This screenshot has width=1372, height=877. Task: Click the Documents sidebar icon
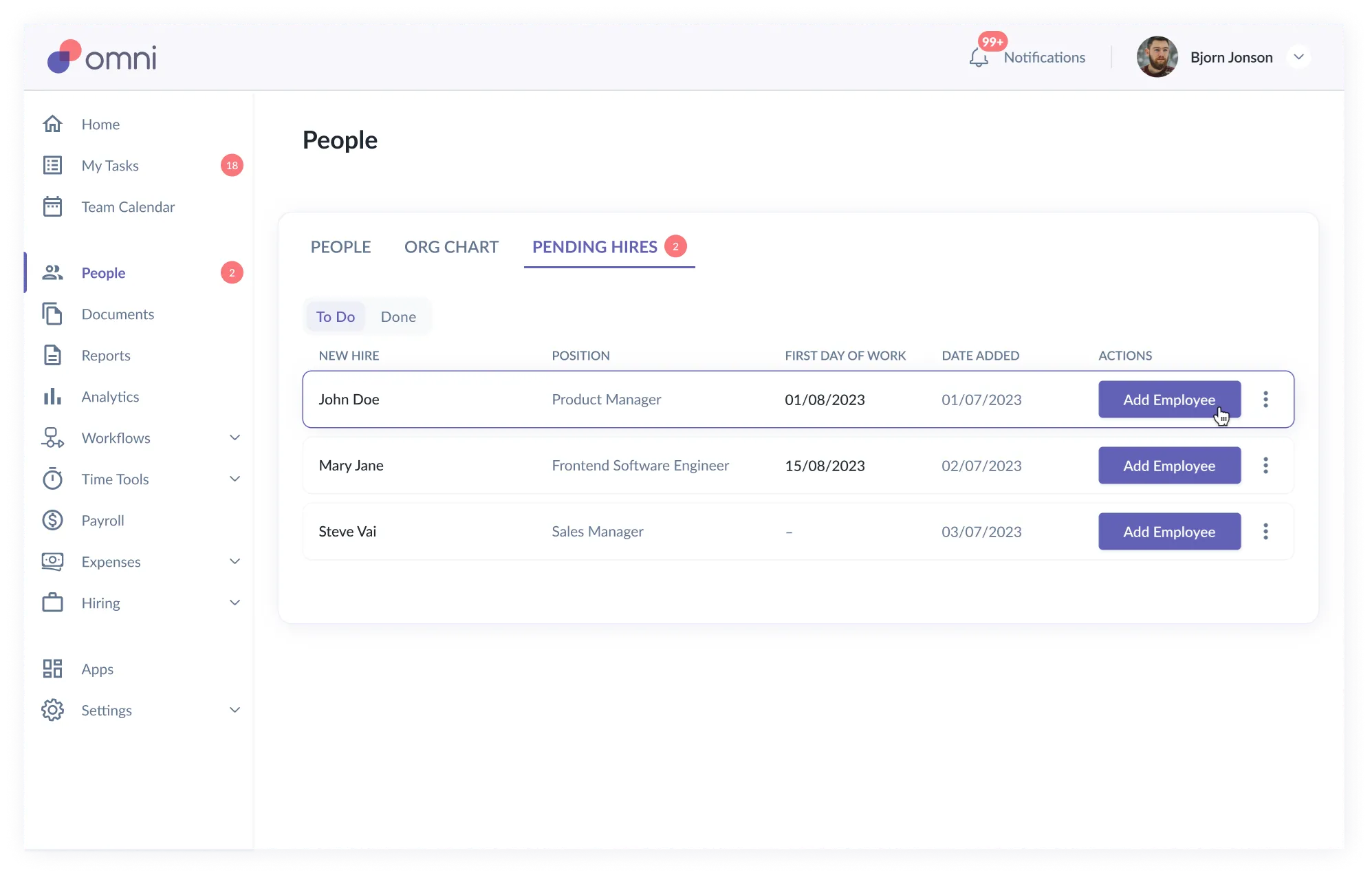tap(52, 314)
